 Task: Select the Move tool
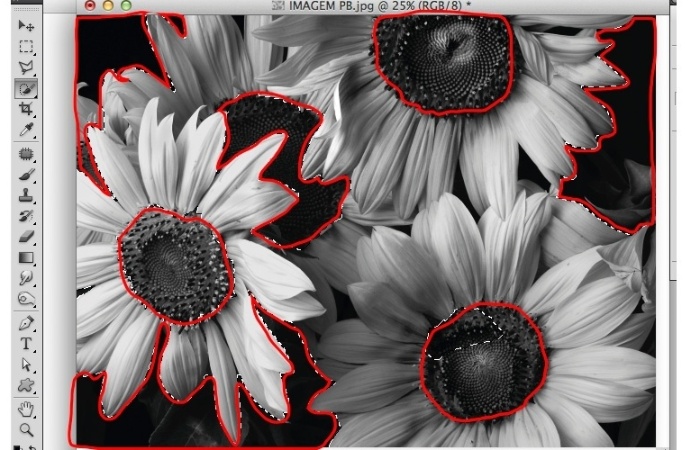coord(26,25)
